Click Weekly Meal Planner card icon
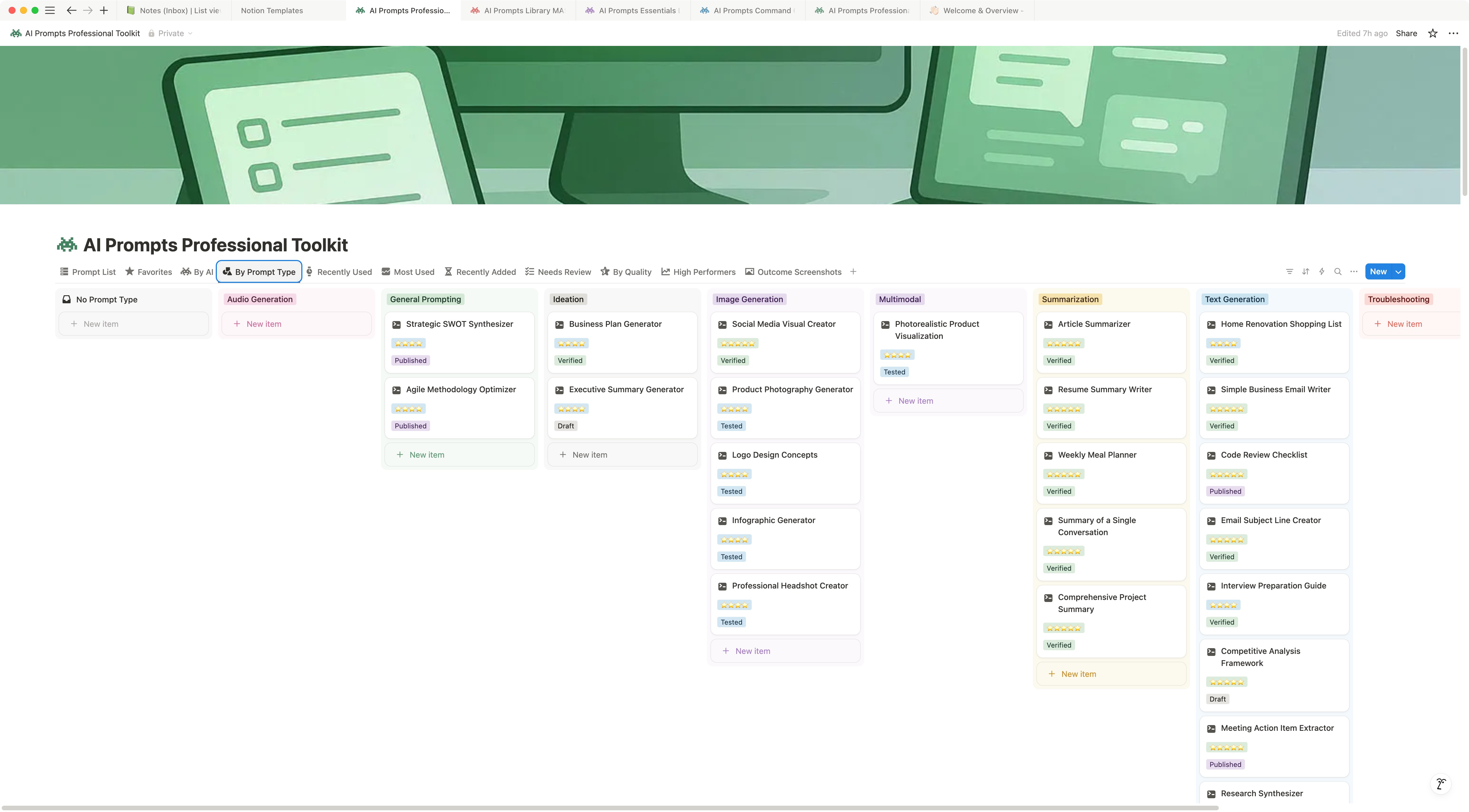The height and width of the screenshot is (812, 1469). (x=1048, y=455)
